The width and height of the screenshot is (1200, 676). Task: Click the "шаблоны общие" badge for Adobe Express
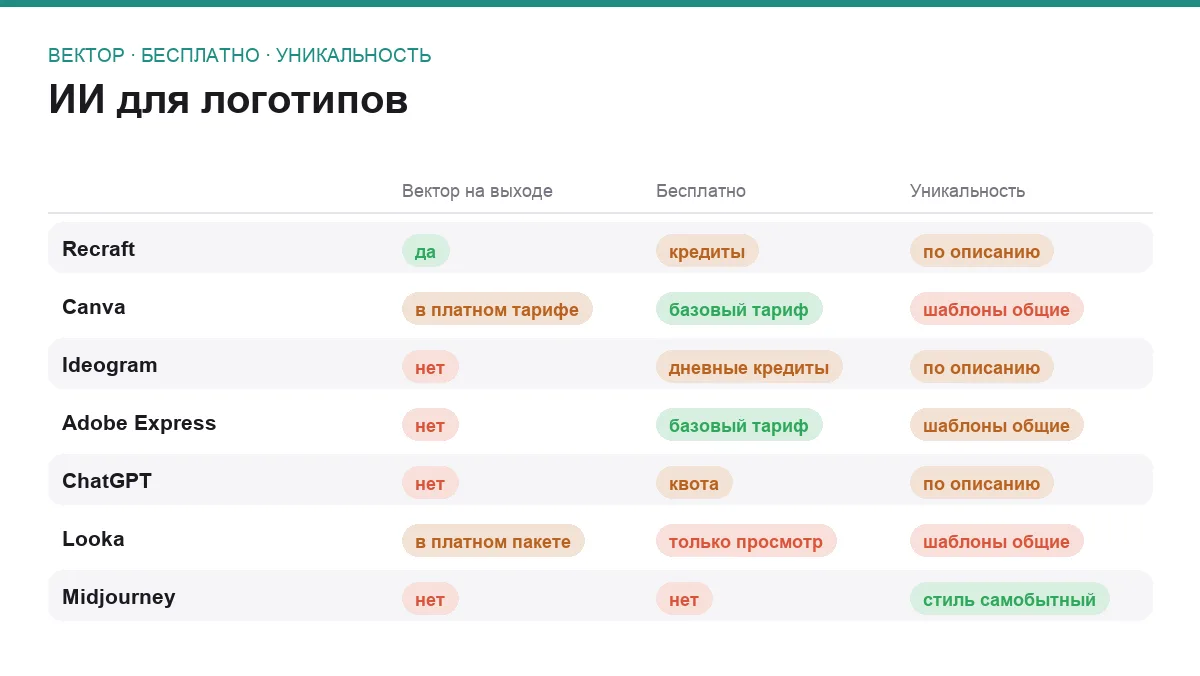[x=997, y=425]
